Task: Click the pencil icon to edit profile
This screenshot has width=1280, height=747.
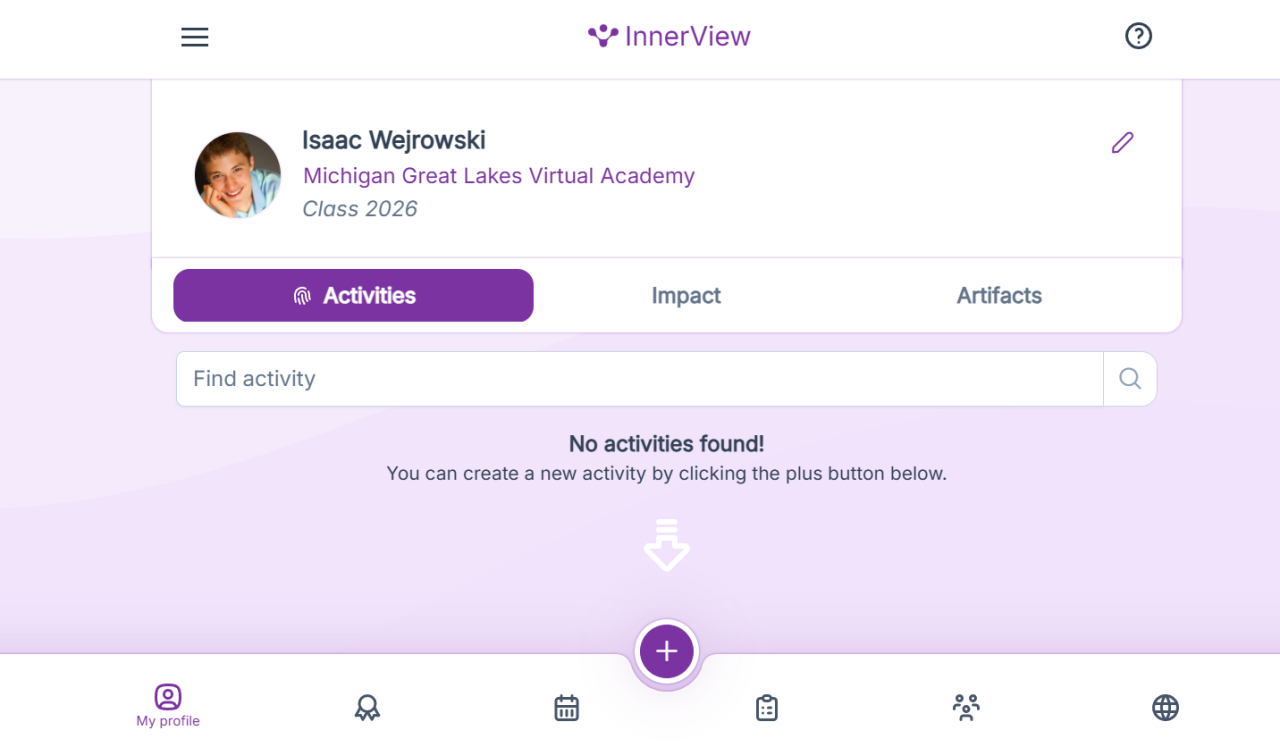Action: (x=1122, y=143)
